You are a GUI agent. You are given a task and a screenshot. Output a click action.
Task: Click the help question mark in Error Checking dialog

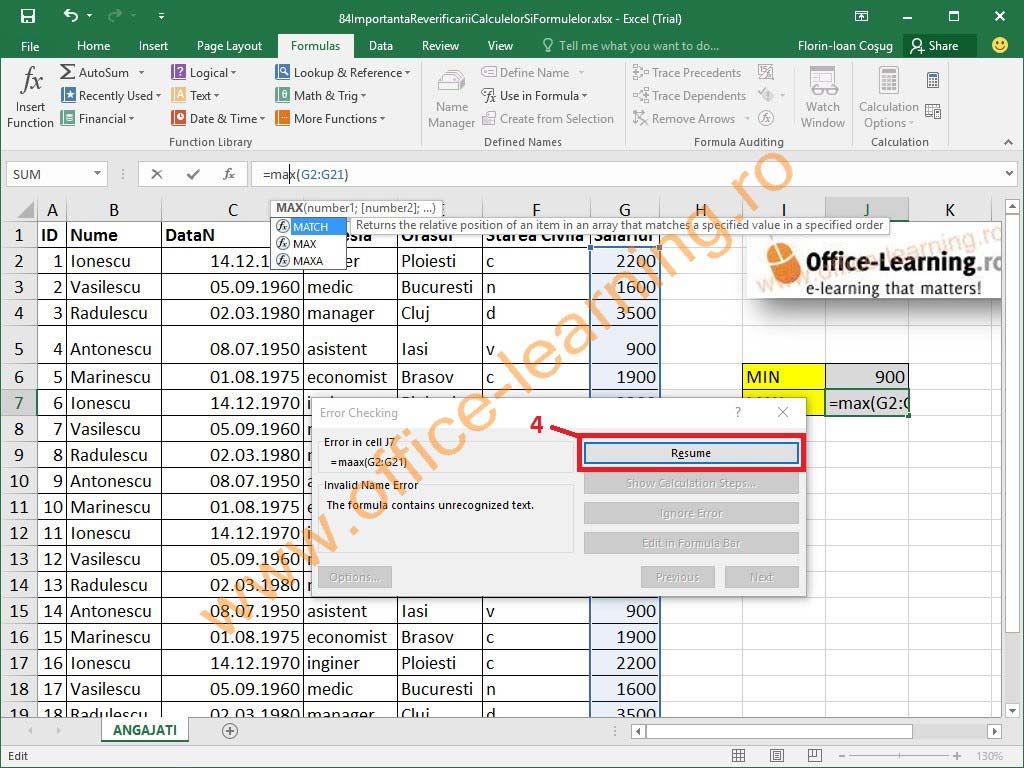point(738,412)
